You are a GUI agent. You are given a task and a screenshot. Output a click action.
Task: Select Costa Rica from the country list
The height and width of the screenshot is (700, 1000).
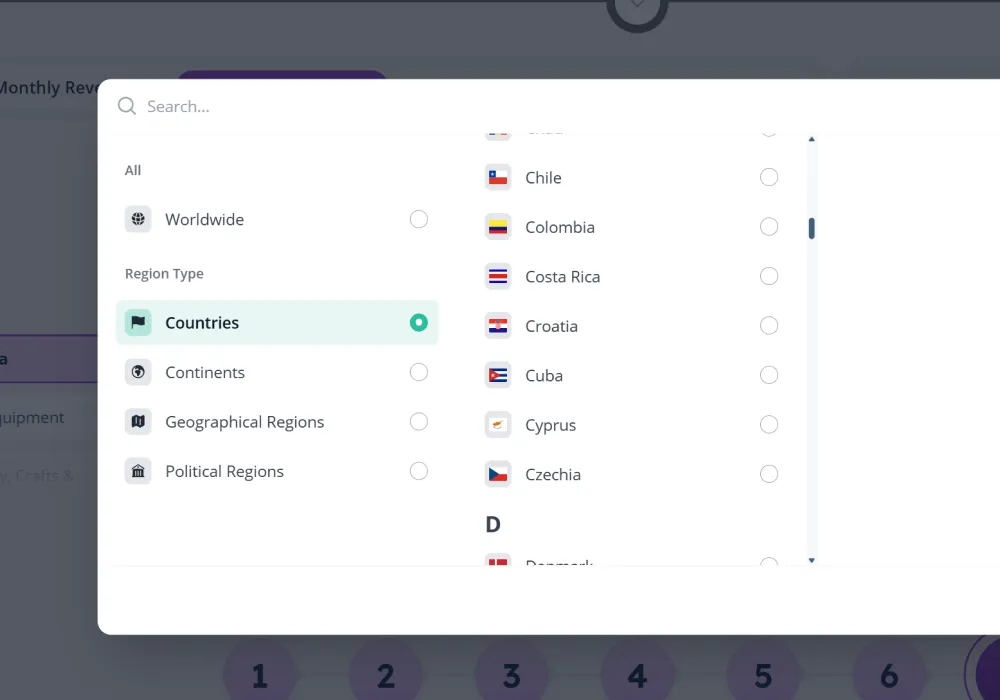[x=562, y=276]
